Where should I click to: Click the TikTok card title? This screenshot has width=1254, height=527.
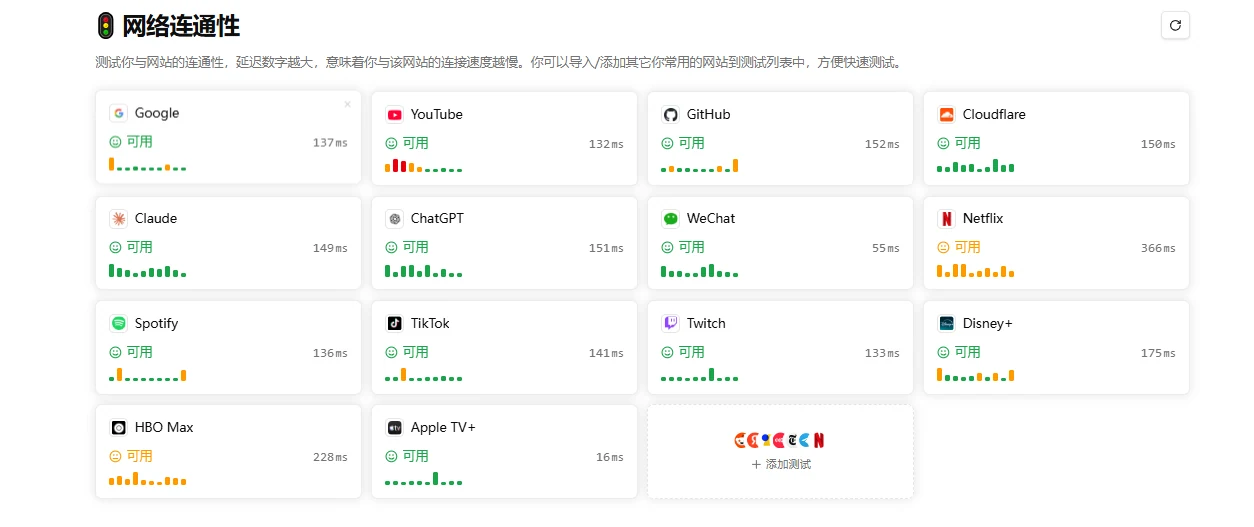pos(430,323)
